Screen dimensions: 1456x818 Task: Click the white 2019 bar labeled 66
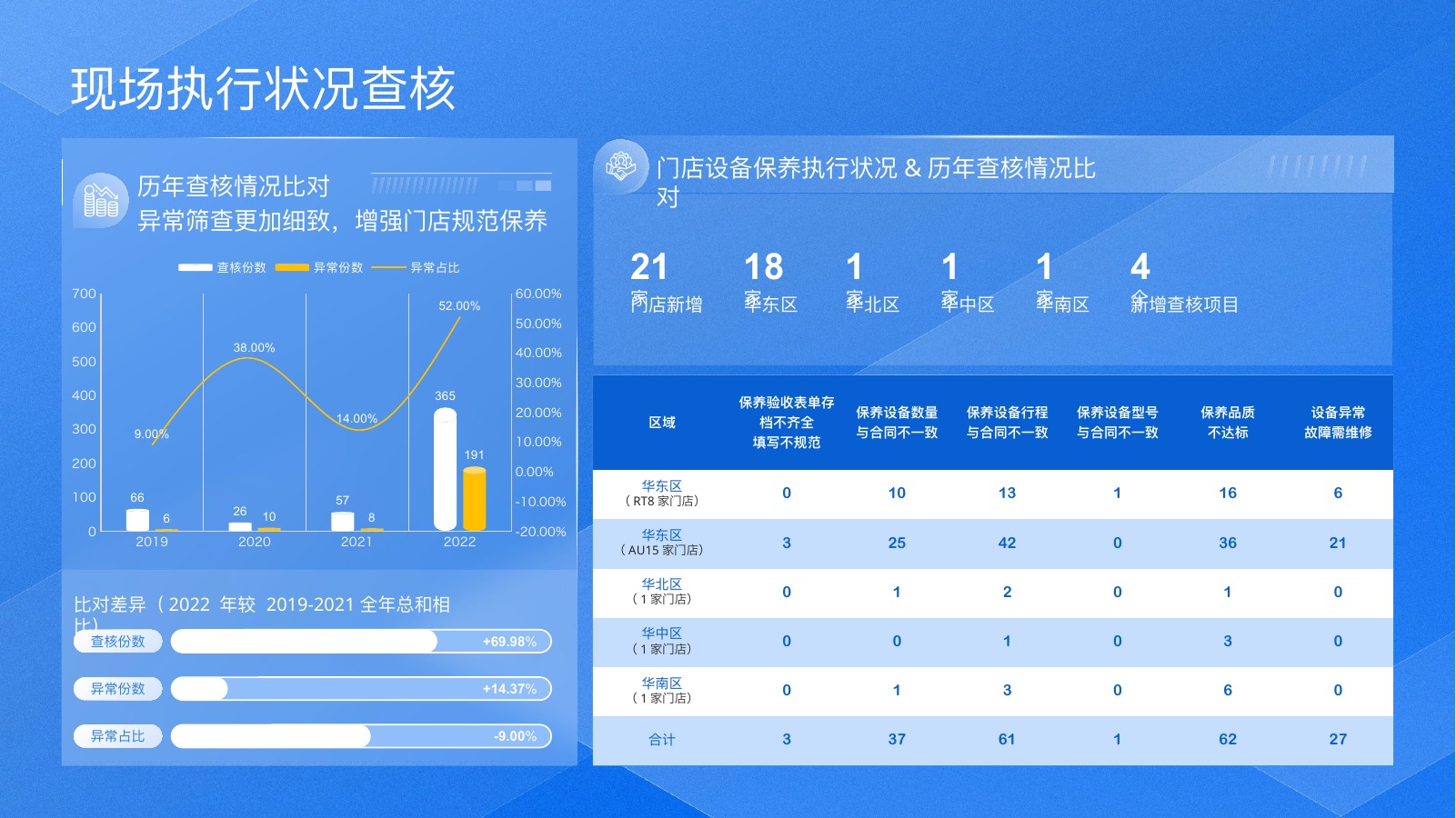[137, 520]
